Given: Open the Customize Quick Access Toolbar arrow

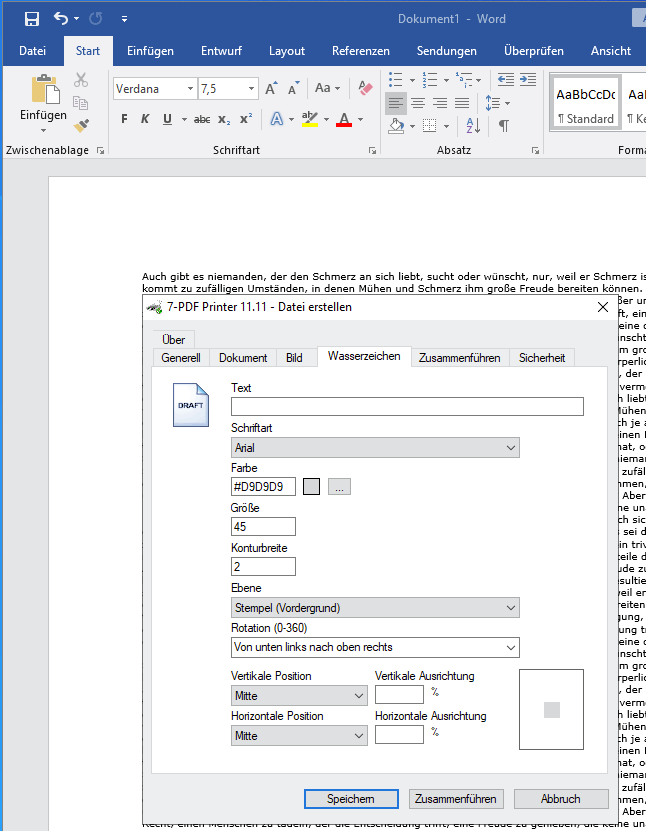Looking at the screenshot, I should coord(125,19).
